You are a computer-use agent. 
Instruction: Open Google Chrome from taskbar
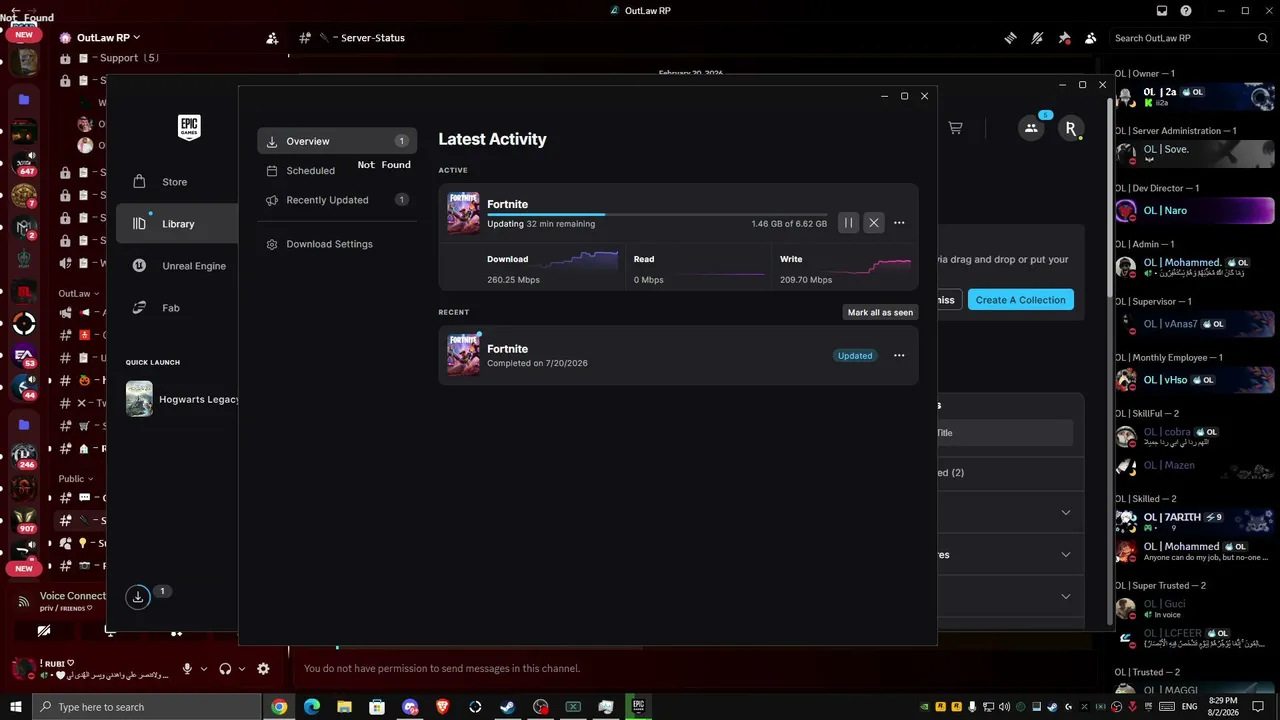tap(279, 707)
